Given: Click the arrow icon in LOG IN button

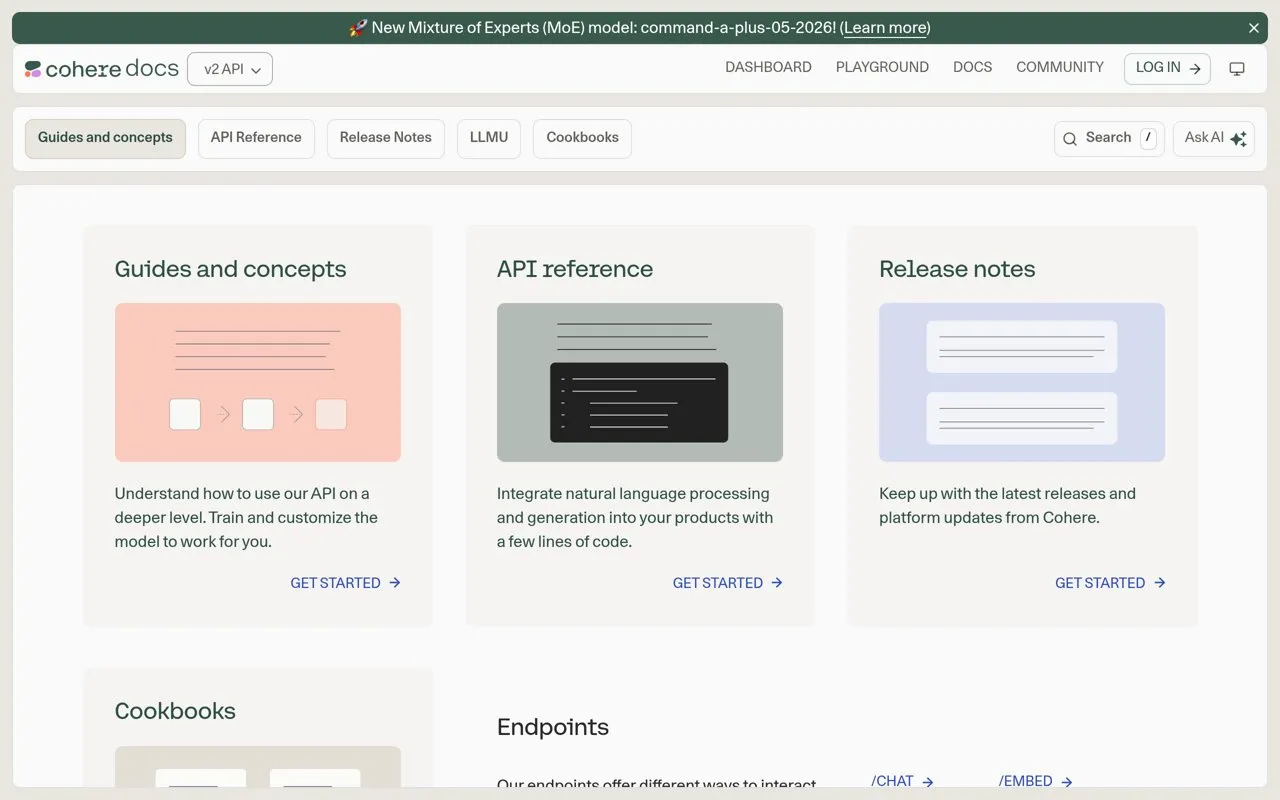Looking at the screenshot, I should 1195,69.
